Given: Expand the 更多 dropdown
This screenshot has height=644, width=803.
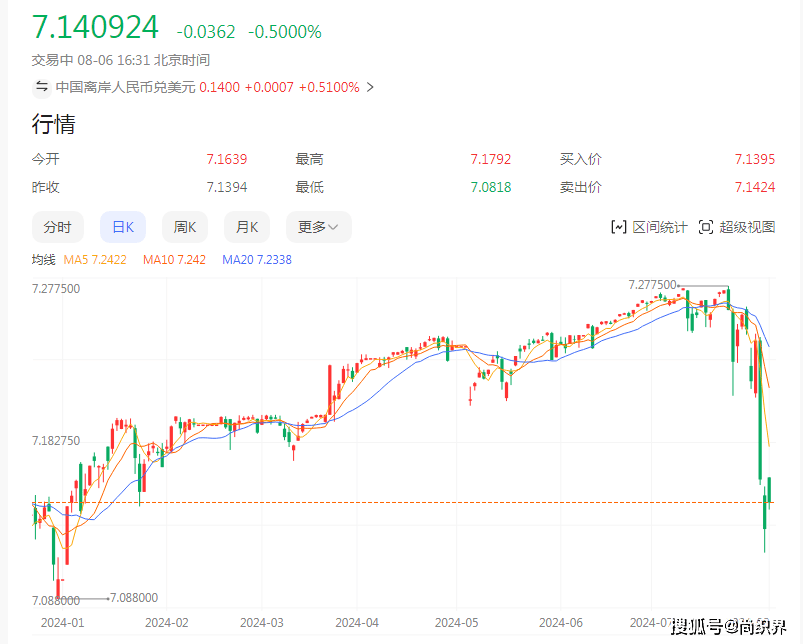Looking at the screenshot, I should [319, 227].
